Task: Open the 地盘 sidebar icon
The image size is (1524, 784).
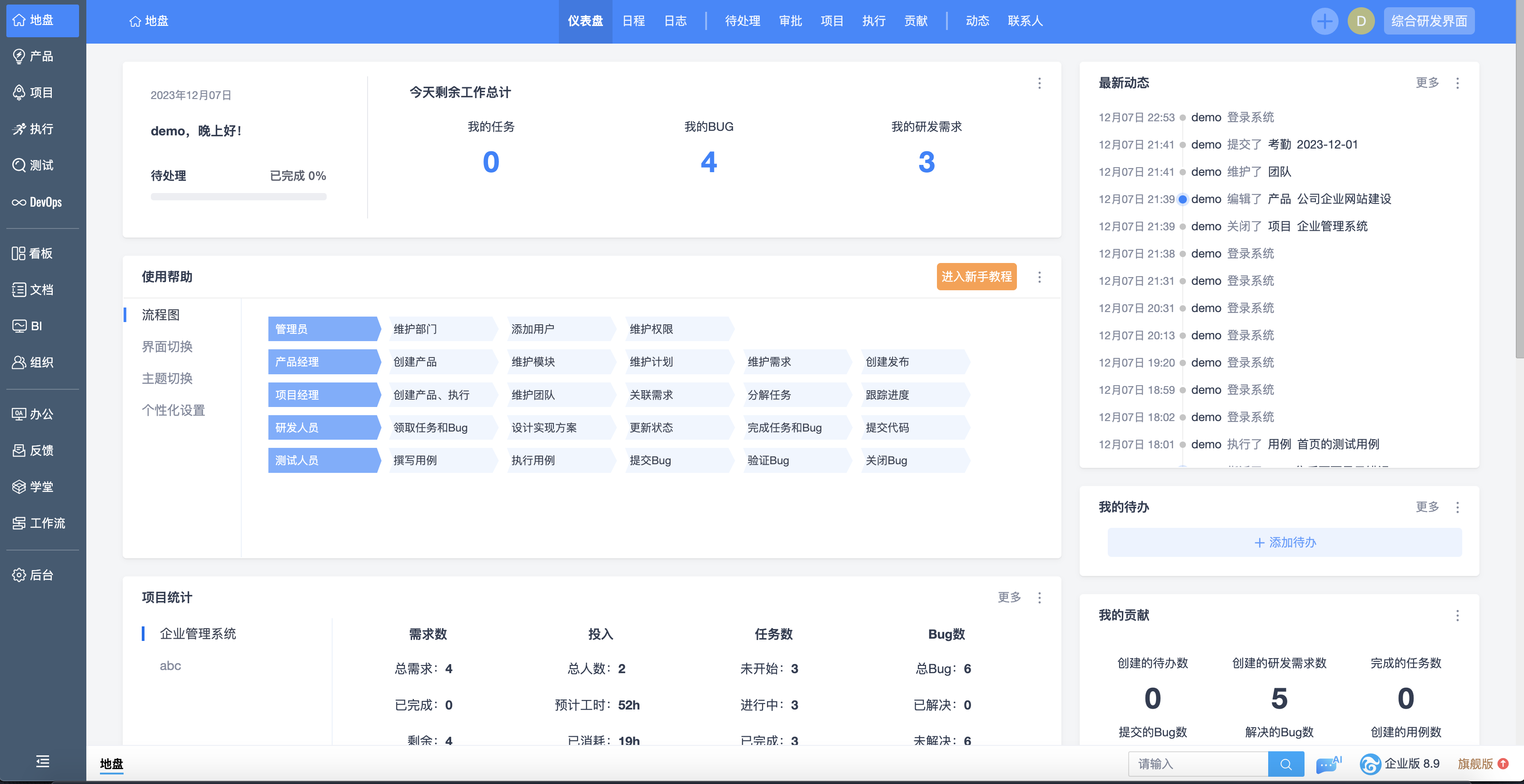Action: pyautogui.click(x=42, y=21)
